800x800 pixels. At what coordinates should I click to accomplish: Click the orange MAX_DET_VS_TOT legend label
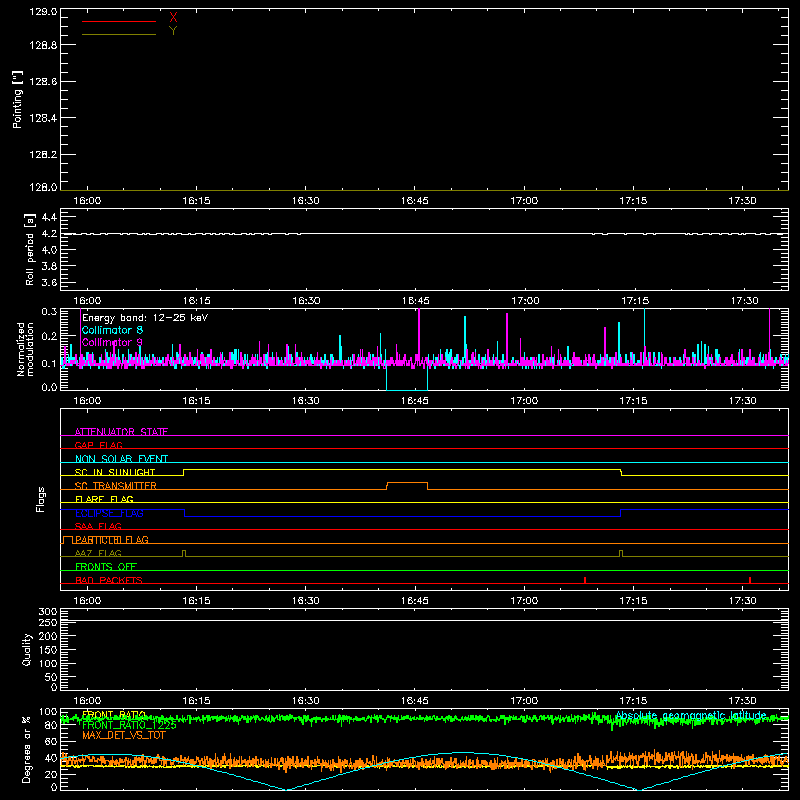pos(123,735)
